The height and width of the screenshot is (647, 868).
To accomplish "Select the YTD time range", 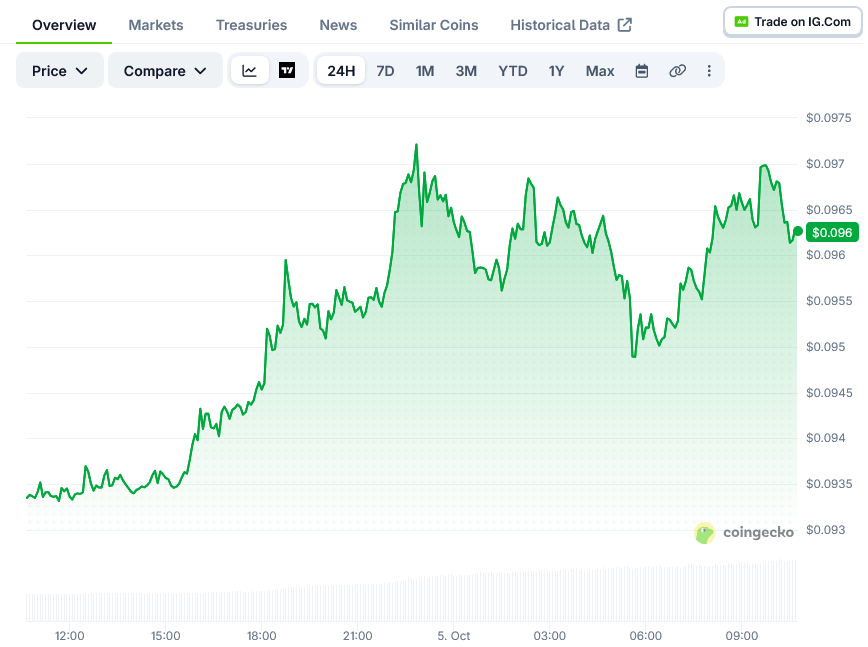I will point(513,71).
